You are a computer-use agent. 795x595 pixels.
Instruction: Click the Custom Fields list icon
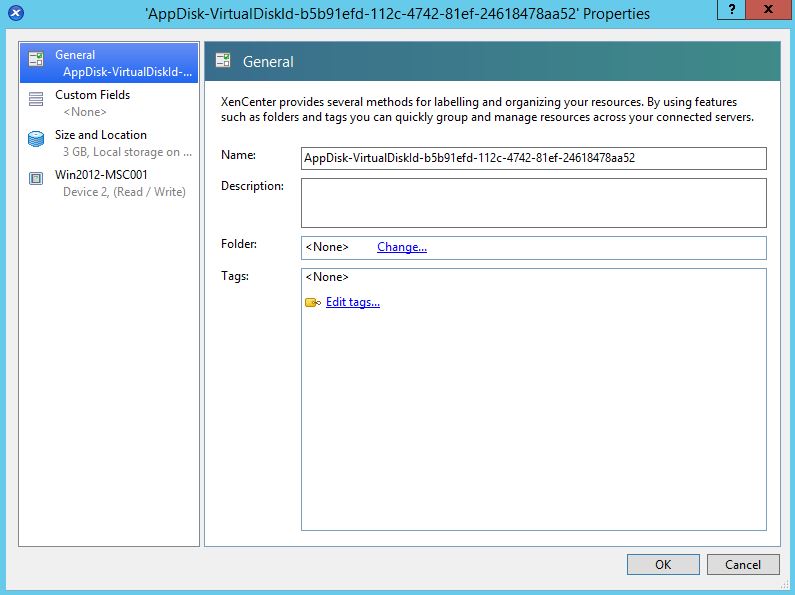tap(36, 99)
